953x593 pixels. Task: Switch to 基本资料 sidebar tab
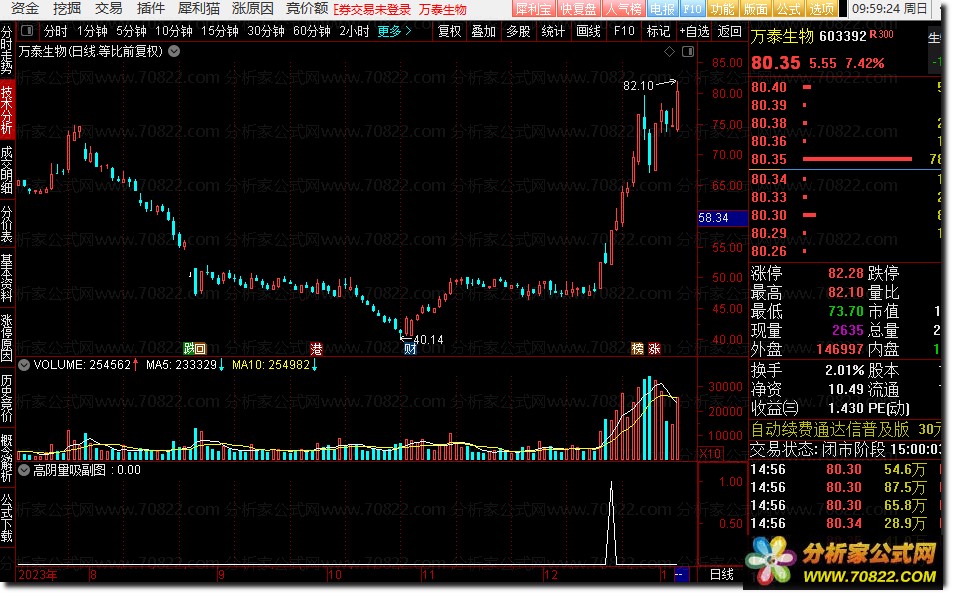(7, 278)
